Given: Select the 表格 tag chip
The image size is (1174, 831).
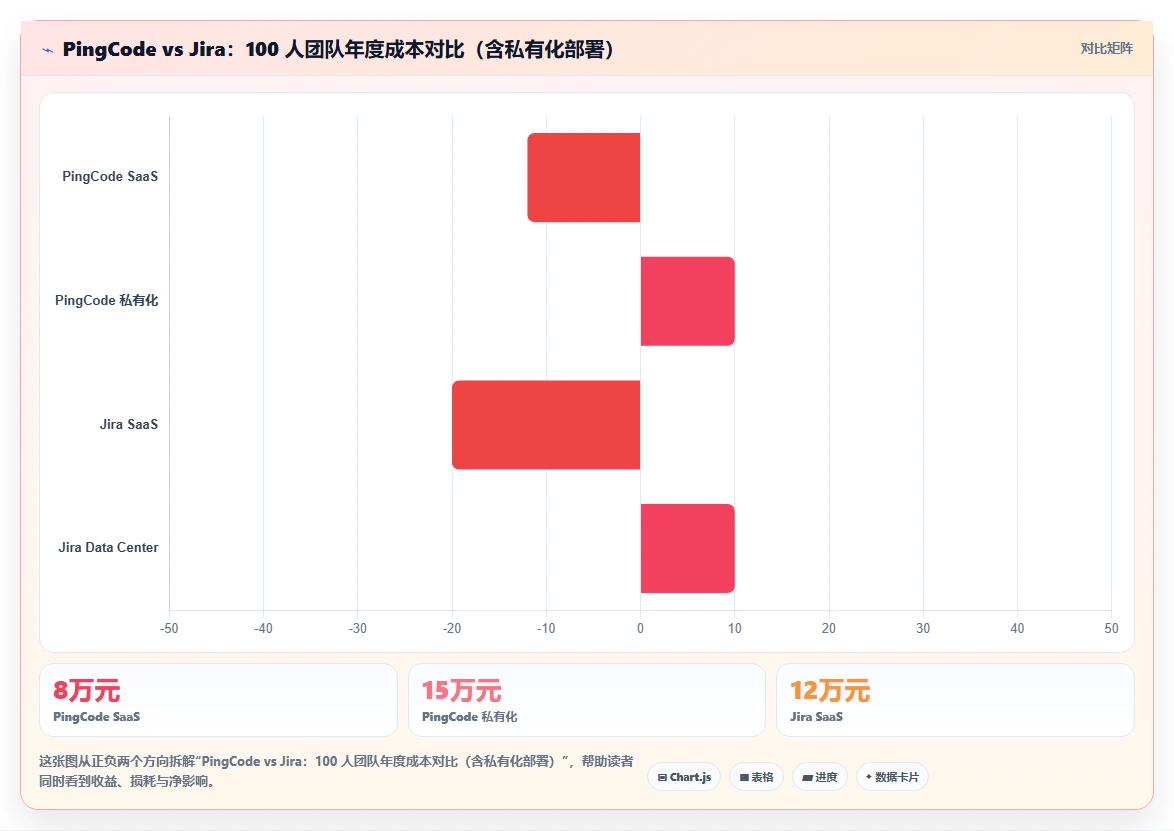Looking at the screenshot, I should pos(756,777).
